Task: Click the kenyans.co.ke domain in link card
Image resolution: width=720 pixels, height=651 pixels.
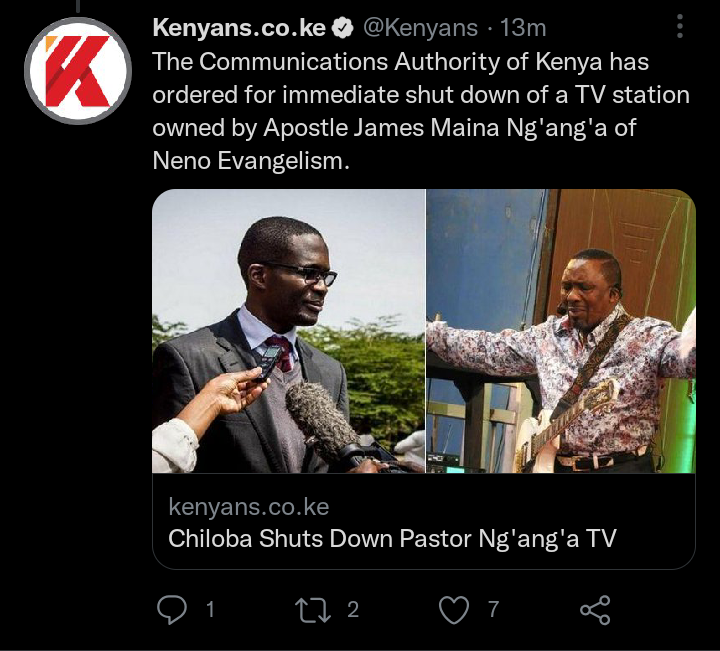Action: coord(248,506)
